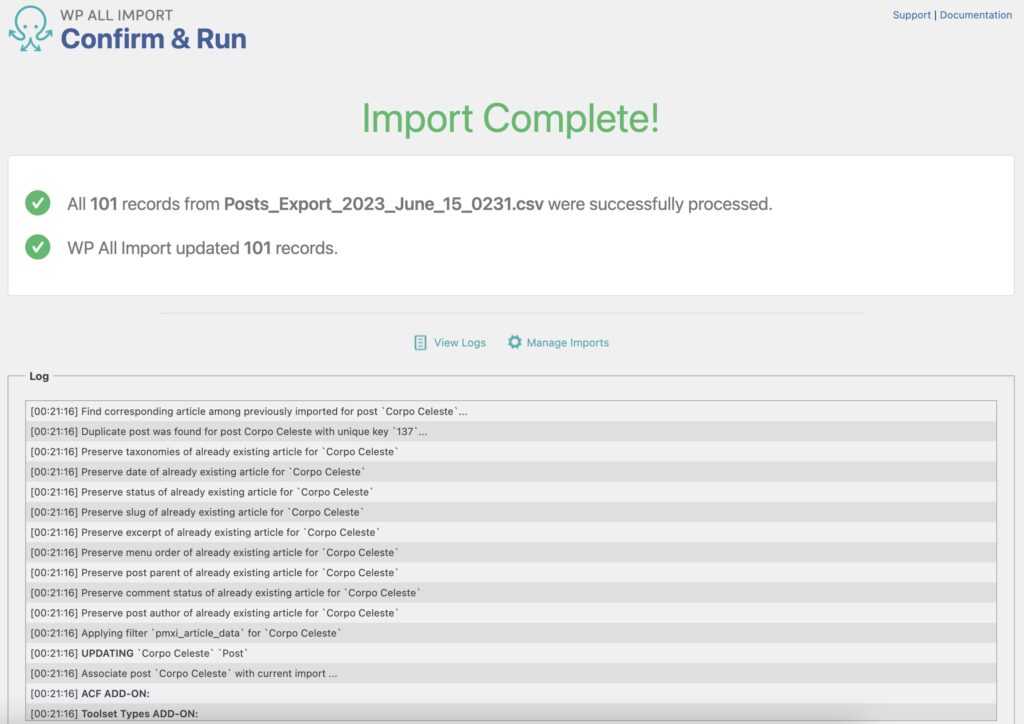Open the Manage Imports link
The width and height of the screenshot is (1024, 724).
coord(568,342)
